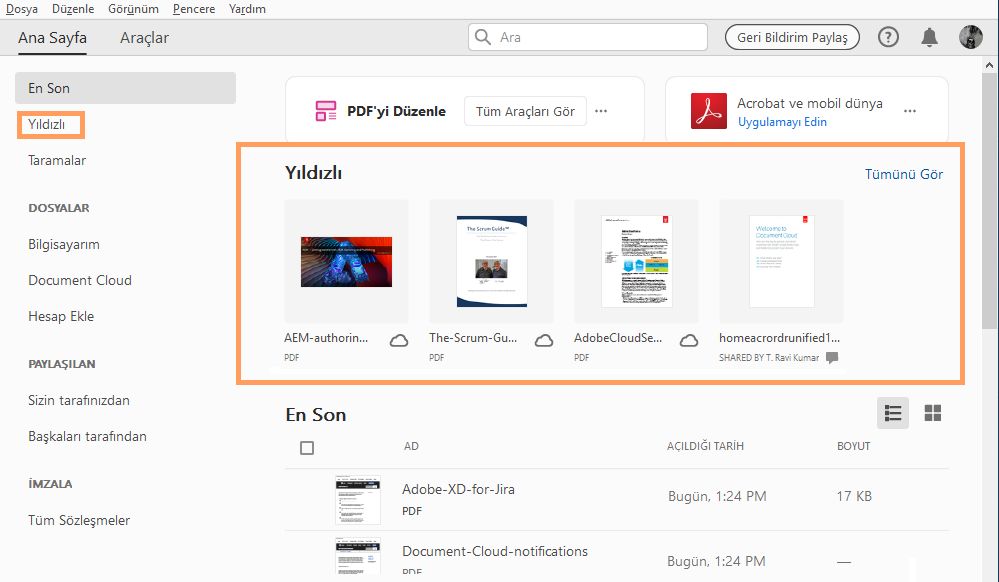Image resolution: width=999 pixels, height=582 pixels.
Task: Click the Document-Cloud-notifications row thumbnail
Action: (357, 555)
